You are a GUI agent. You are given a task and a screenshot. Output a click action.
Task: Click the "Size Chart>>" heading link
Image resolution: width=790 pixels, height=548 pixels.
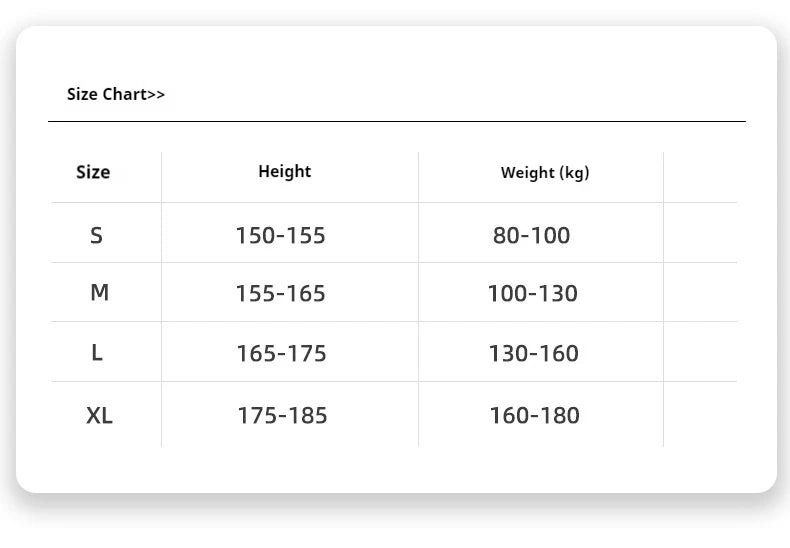click(116, 94)
